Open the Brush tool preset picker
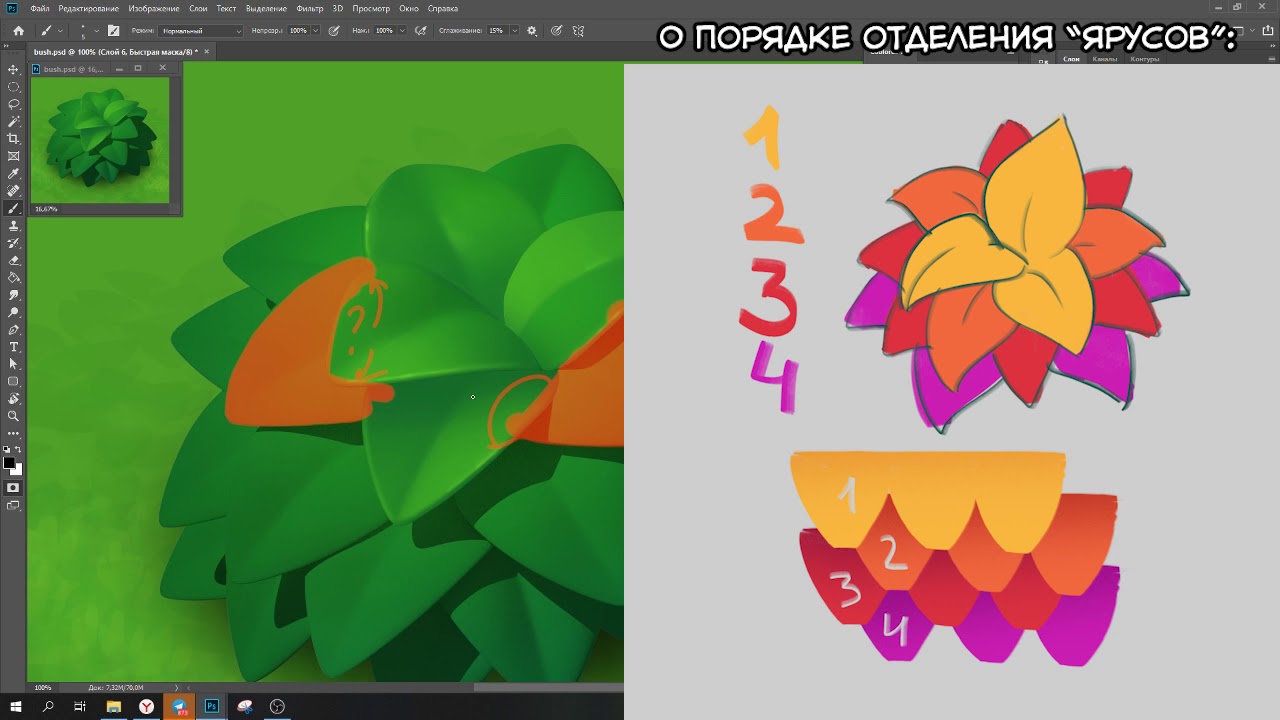The height and width of the screenshot is (720, 1280). [x=50, y=31]
